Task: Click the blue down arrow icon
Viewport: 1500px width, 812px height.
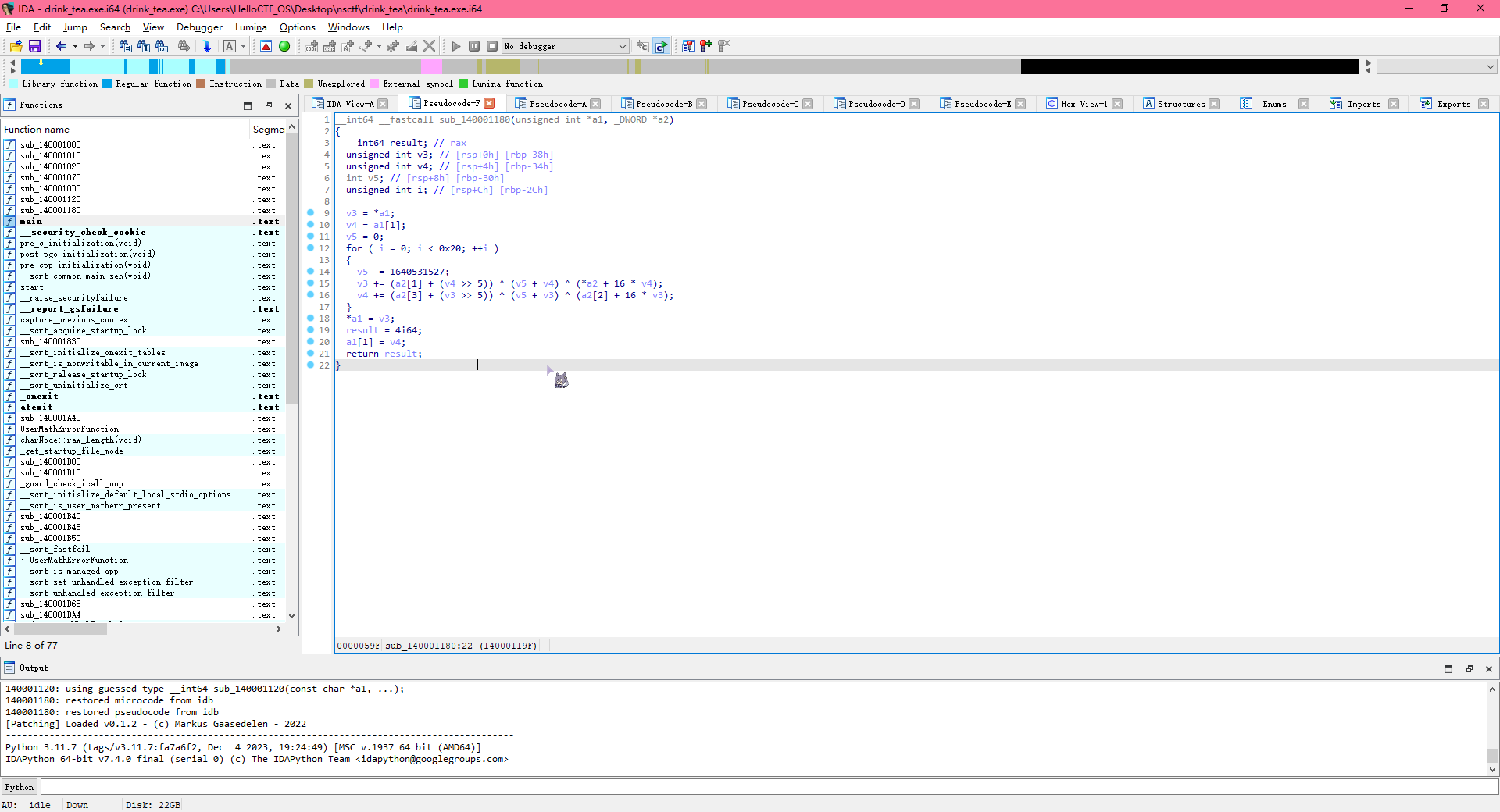Action: tap(207, 47)
